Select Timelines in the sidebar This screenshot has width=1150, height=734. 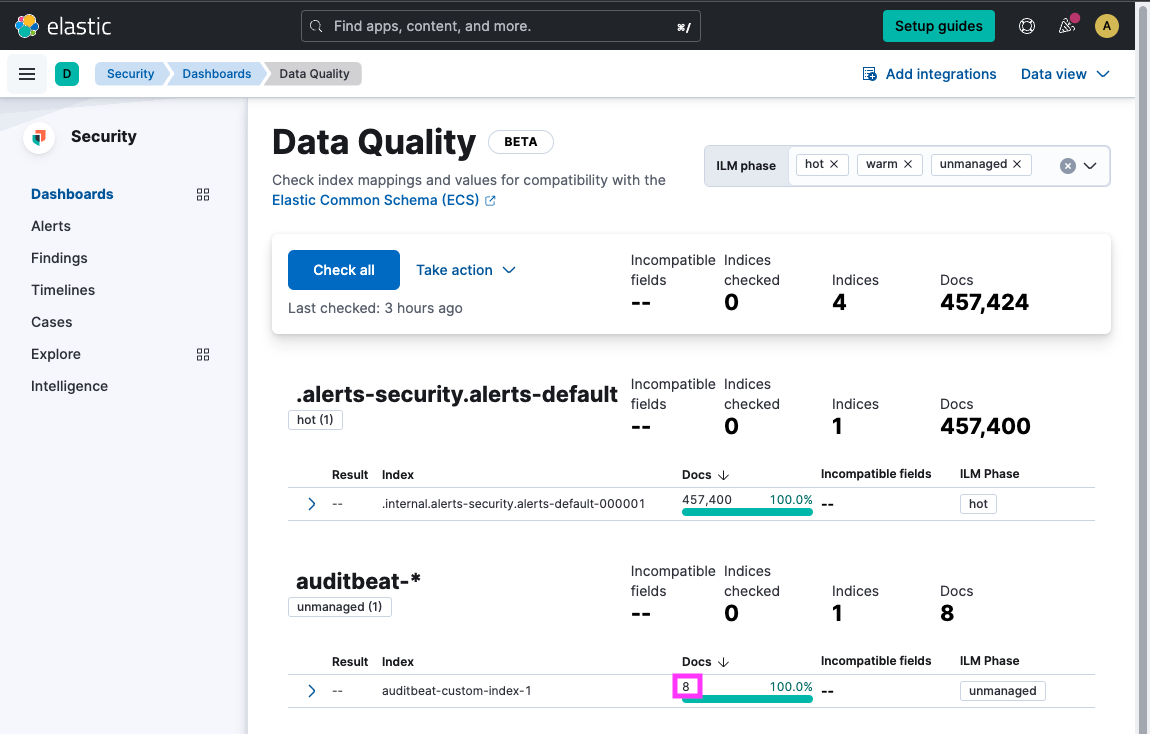(x=62, y=290)
